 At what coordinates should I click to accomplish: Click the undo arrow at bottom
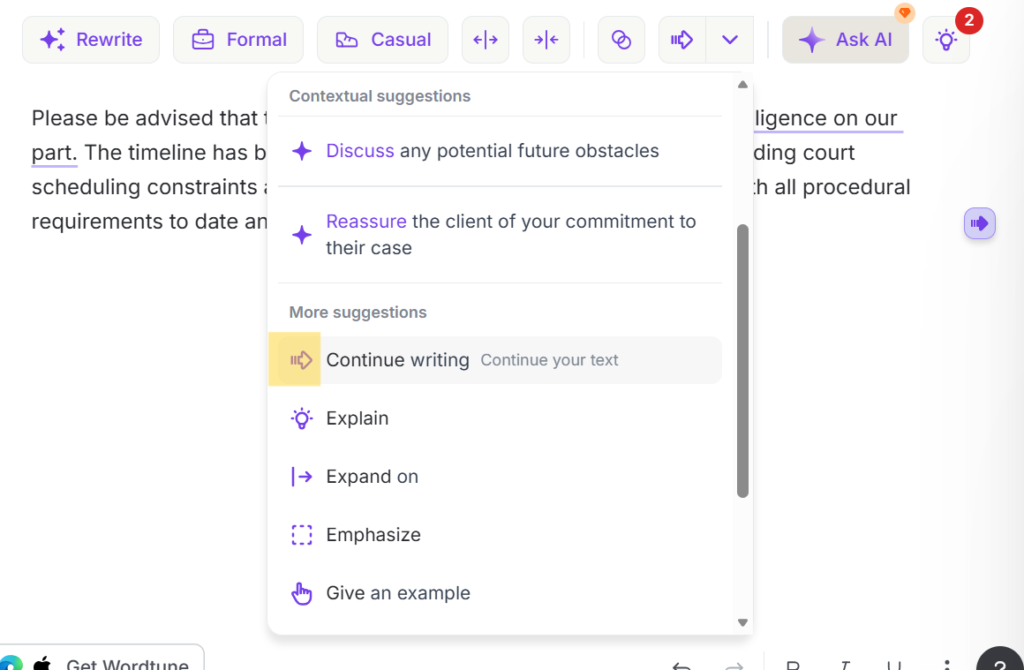[x=681, y=665]
